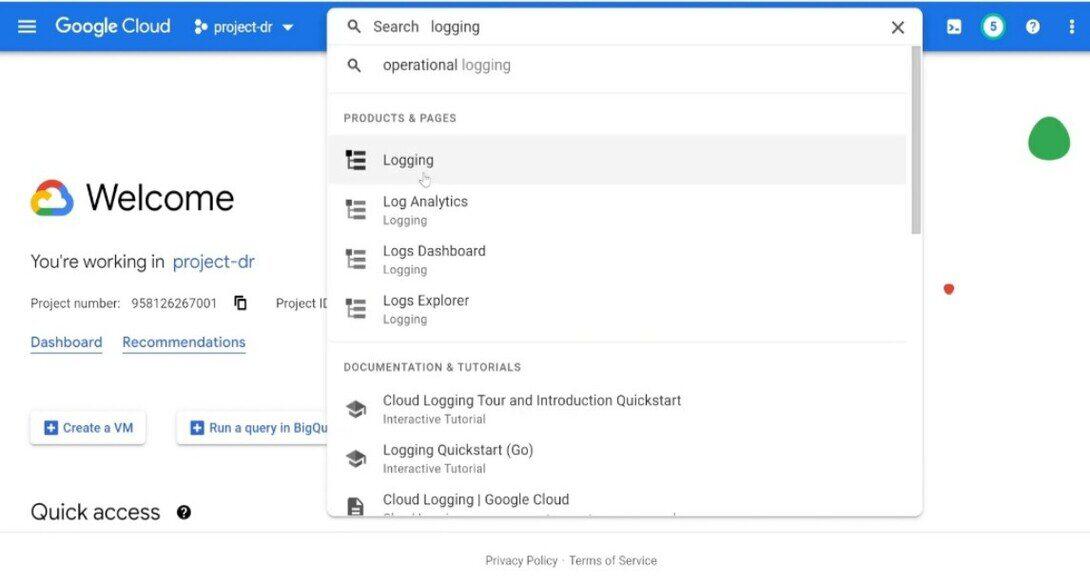
Task: Clear the search box with X
Action: point(897,28)
